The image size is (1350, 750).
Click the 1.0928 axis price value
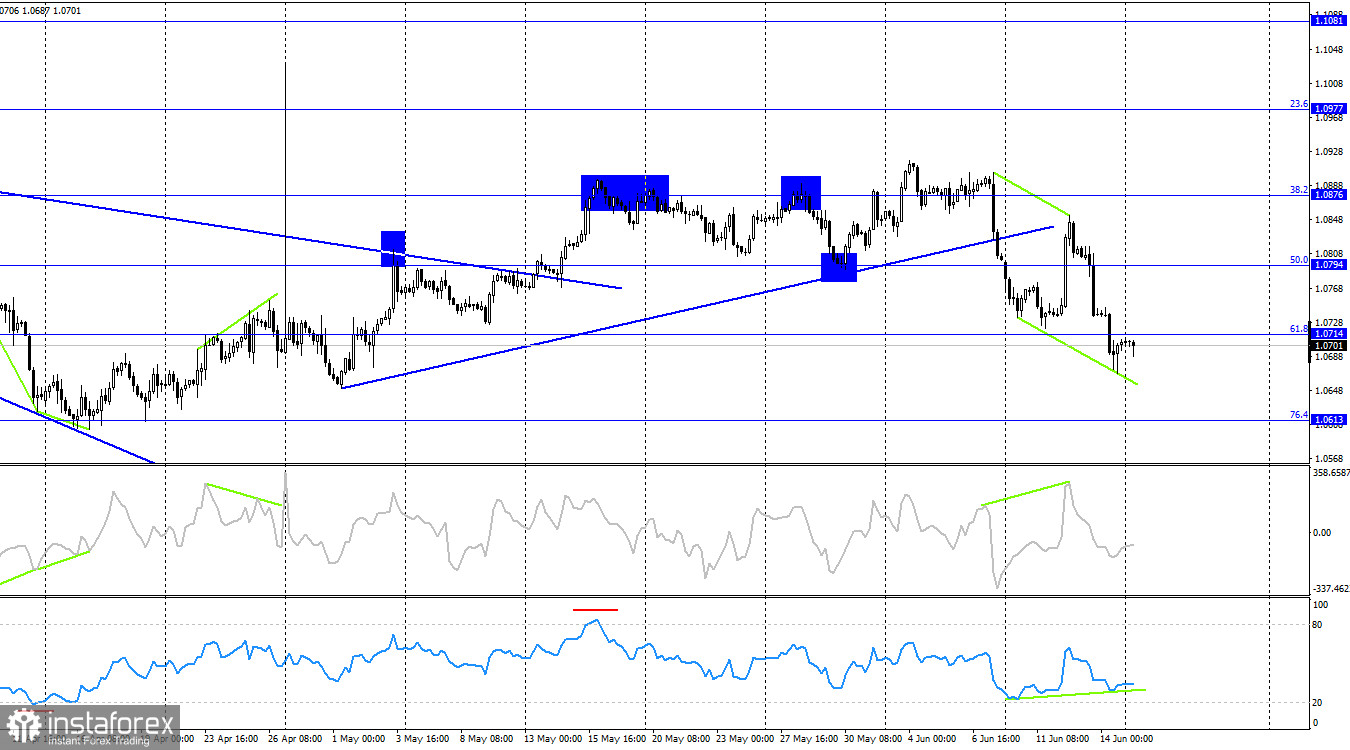tap(1329, 152)
